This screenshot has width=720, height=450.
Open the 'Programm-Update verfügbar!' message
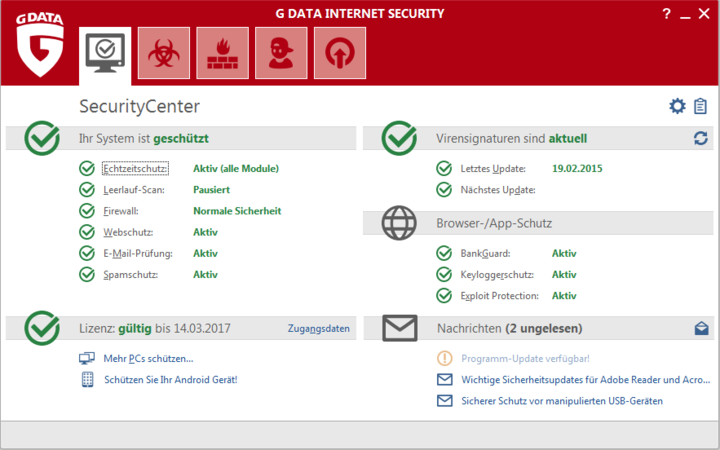tap(525, 358)
